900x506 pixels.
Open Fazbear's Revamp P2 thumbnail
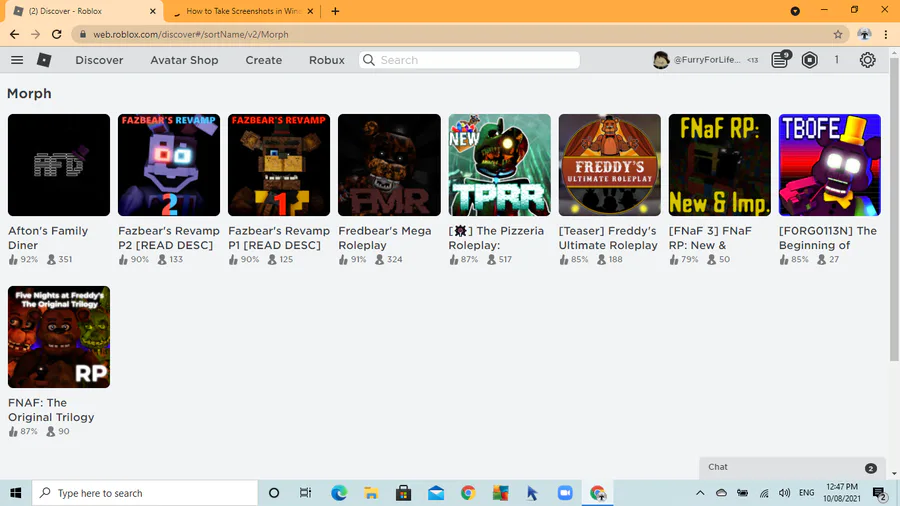(x=169, y=165)
